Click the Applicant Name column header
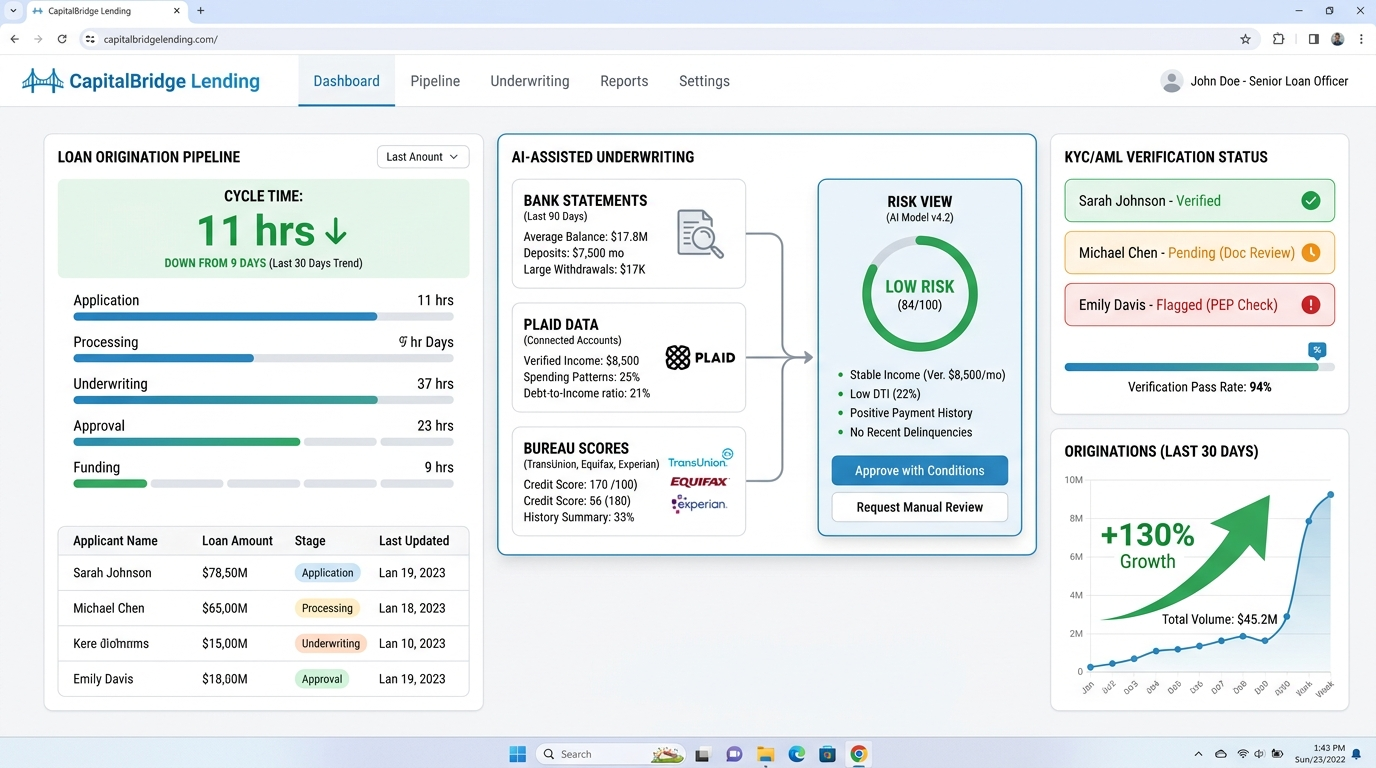 (115, 541)
